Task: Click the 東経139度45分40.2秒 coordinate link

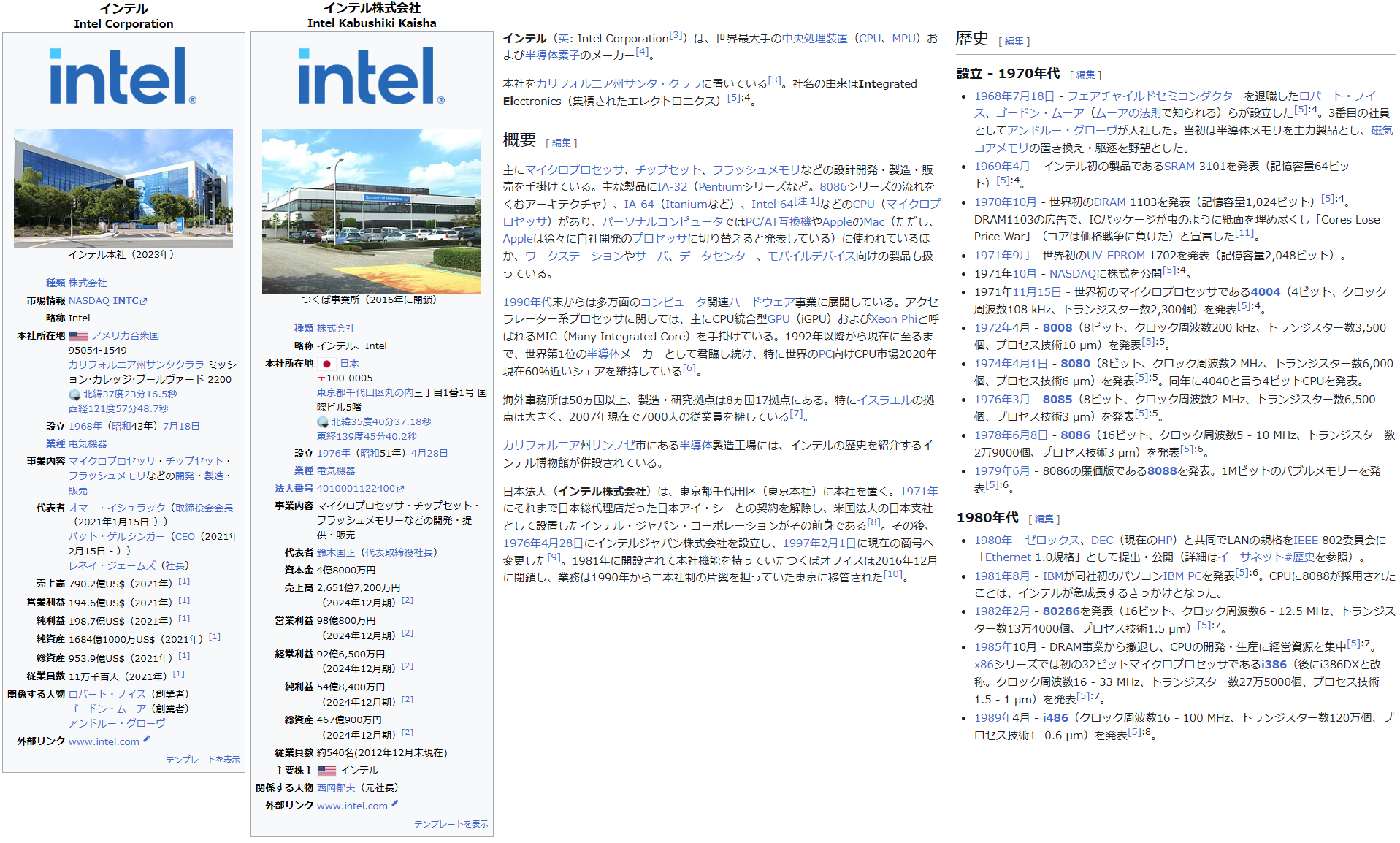Action: 367,437
